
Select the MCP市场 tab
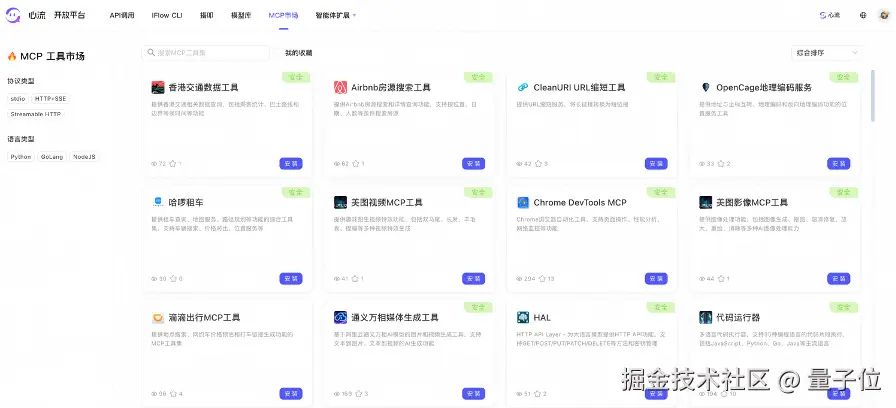tap(283, 15)
